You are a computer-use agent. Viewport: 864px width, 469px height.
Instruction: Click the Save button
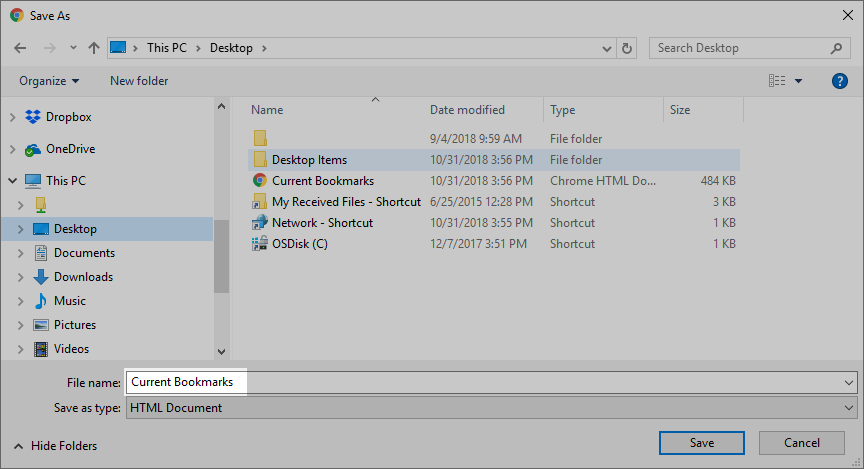click(x=701, y=443)
